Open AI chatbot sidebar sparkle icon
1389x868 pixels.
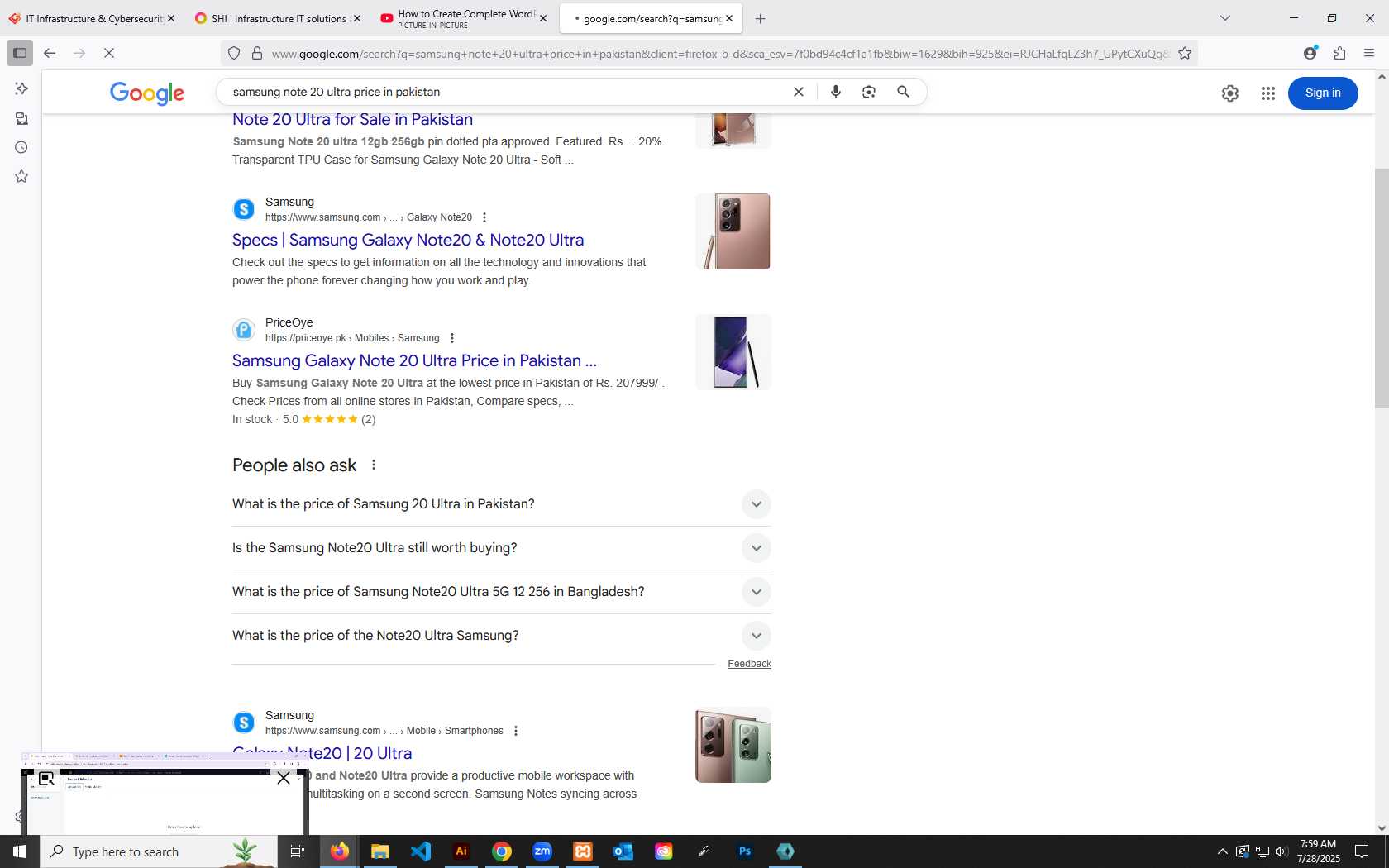point(21,88)
